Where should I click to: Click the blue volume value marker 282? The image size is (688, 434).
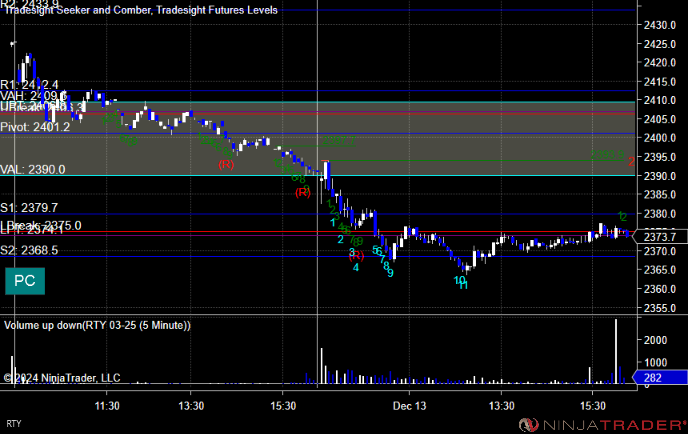(659, 377)
